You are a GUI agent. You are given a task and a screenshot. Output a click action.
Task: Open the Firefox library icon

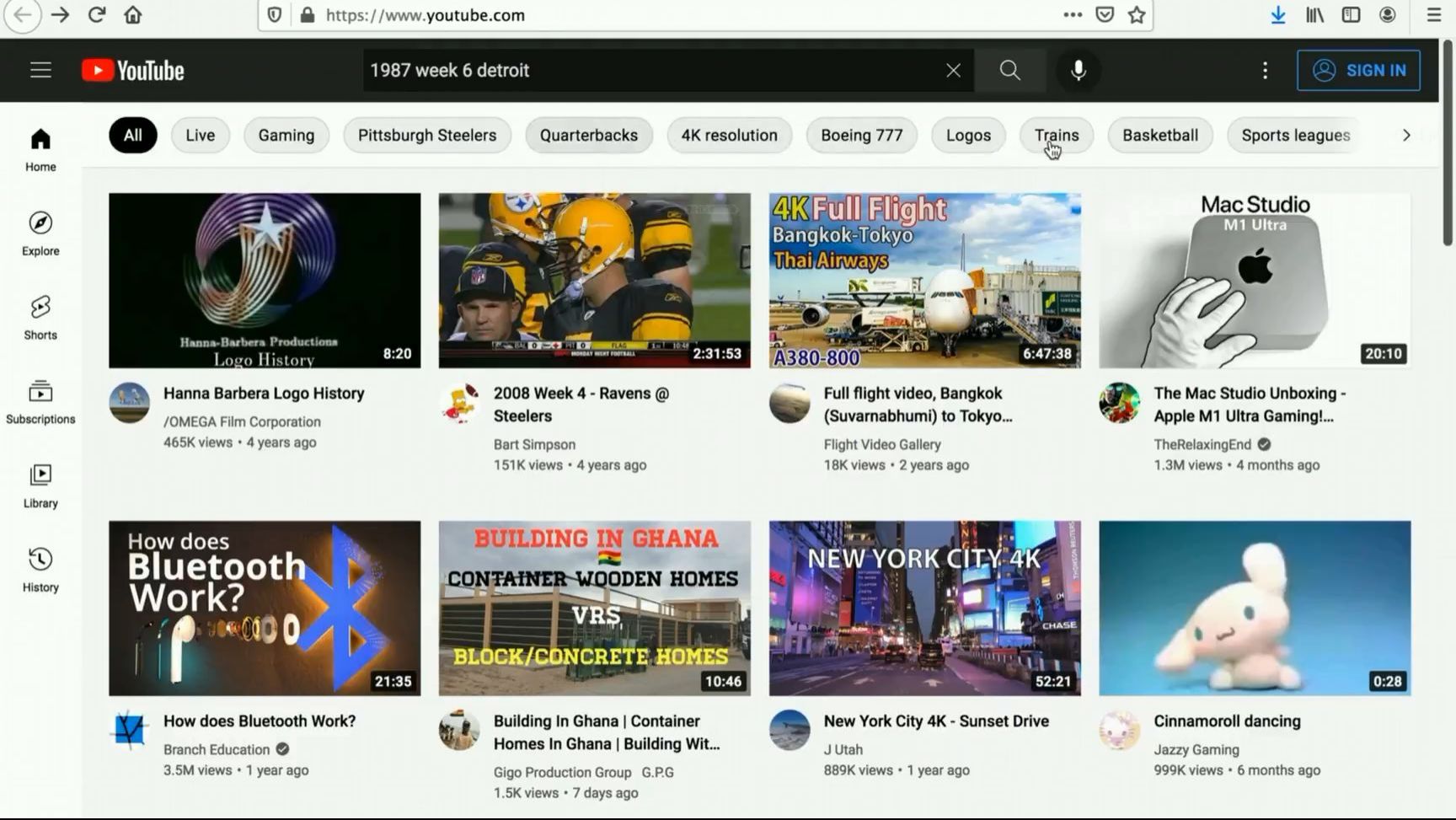[1314, 15]
